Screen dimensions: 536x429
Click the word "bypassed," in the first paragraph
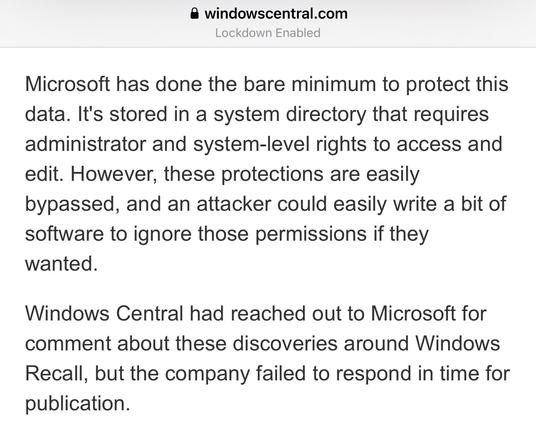pos(72,204)
